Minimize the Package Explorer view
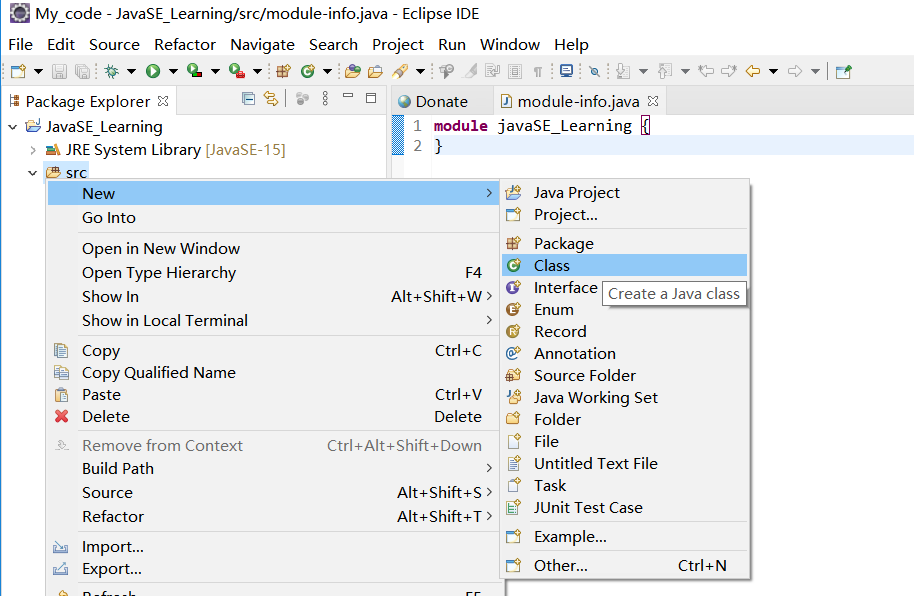This screenshot has width=914, height=596. tap(348, 96)
